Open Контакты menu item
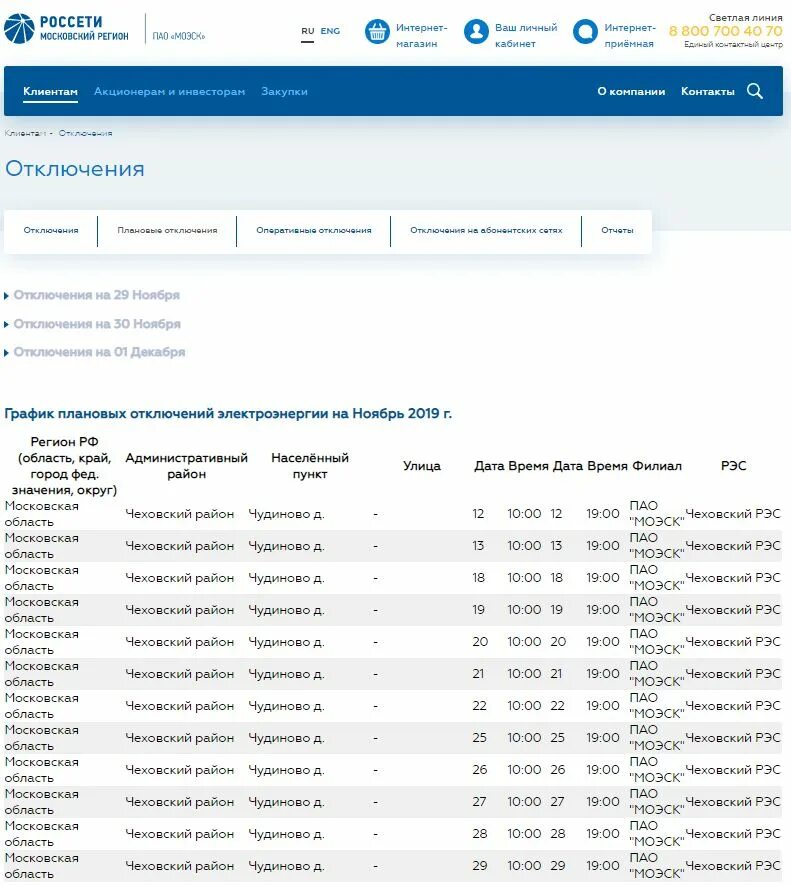Image resolution: width=791 pixels, height=885 pixels. tap(707, 91)
